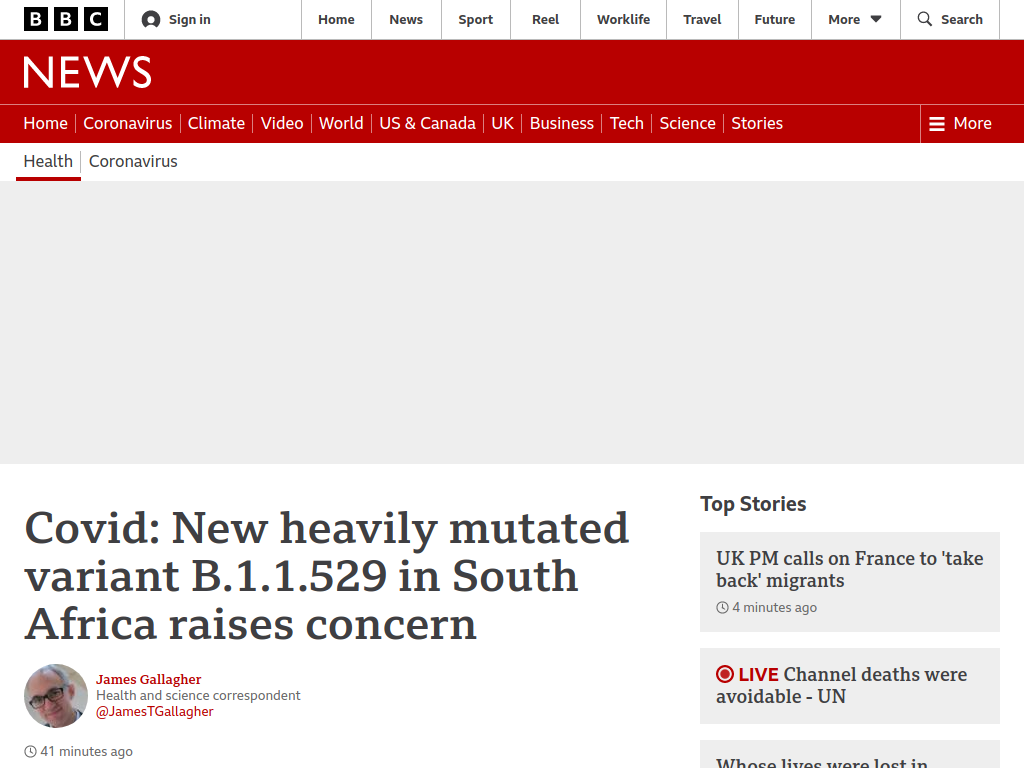Click the Sign in link

pyautogui.click(x=189, y=20)
